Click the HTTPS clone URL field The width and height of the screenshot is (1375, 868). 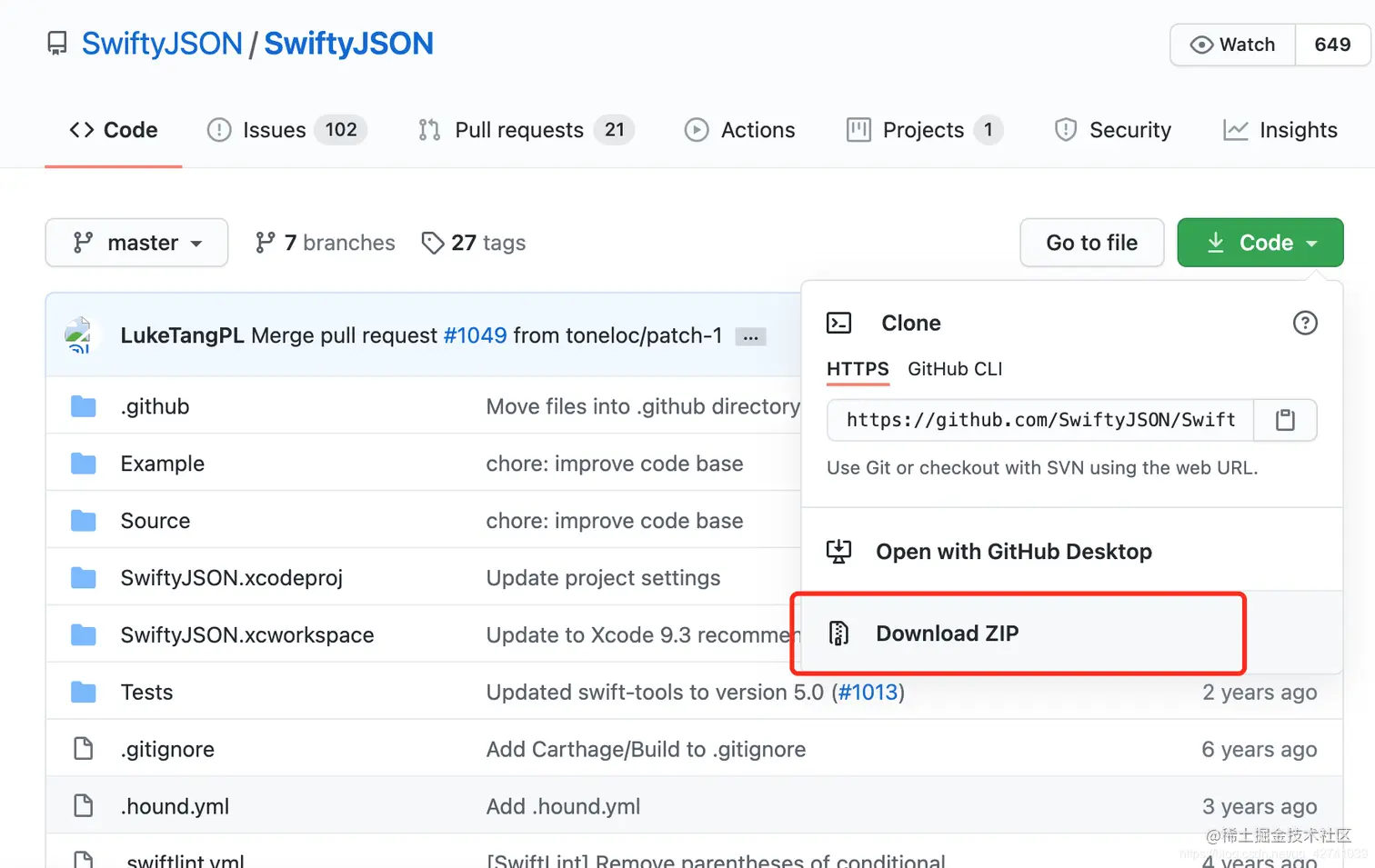[1040, 420]
